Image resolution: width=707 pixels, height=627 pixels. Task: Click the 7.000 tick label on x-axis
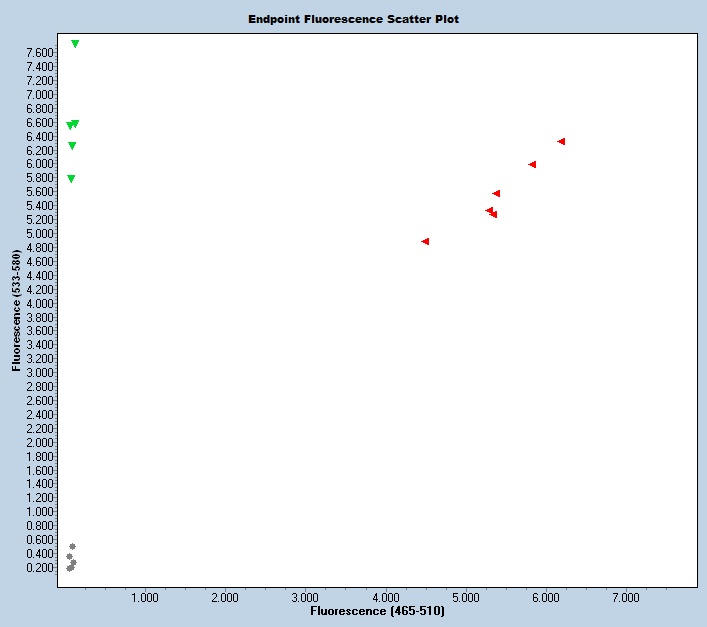(625, 598)
